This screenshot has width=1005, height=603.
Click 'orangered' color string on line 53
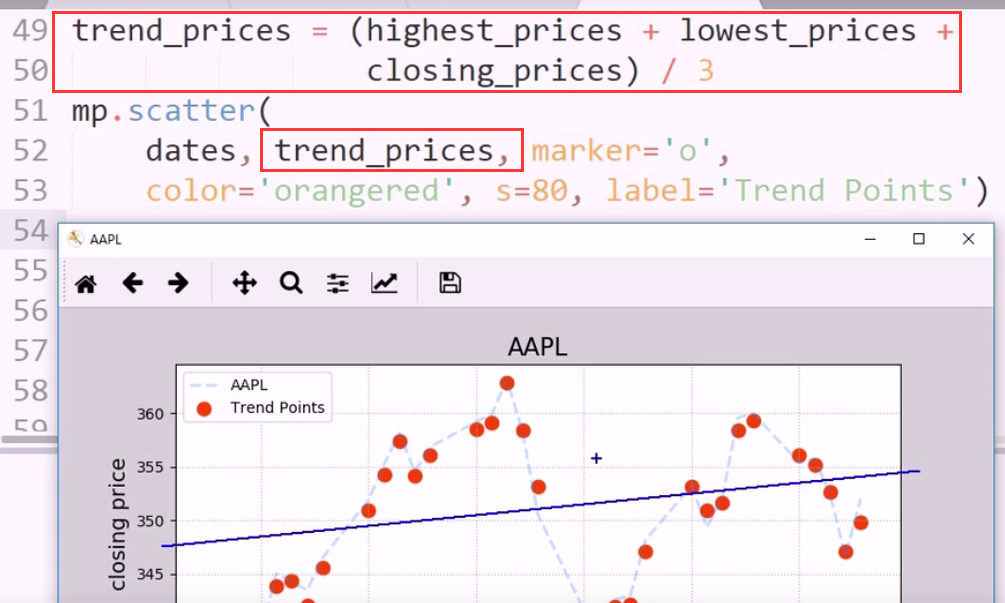[x=356, y=191]
